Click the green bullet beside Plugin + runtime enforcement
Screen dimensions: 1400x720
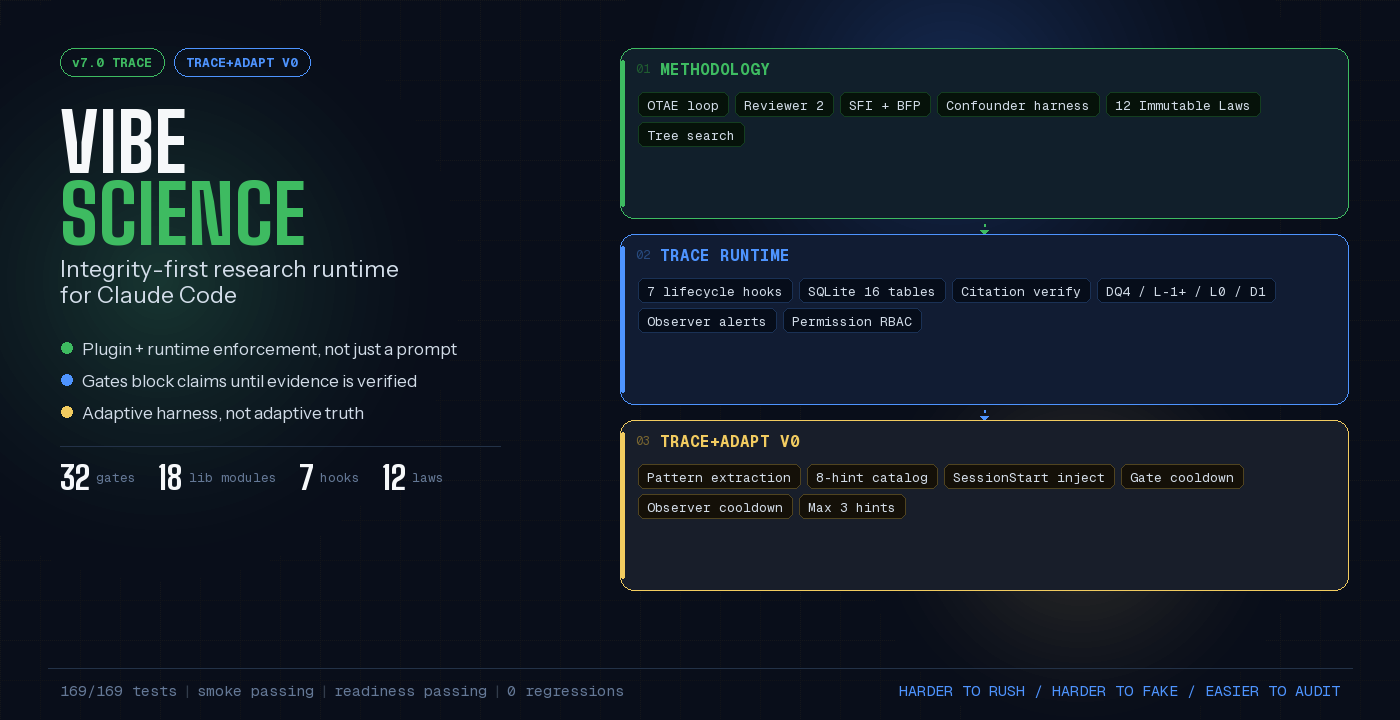coord(67,348)
